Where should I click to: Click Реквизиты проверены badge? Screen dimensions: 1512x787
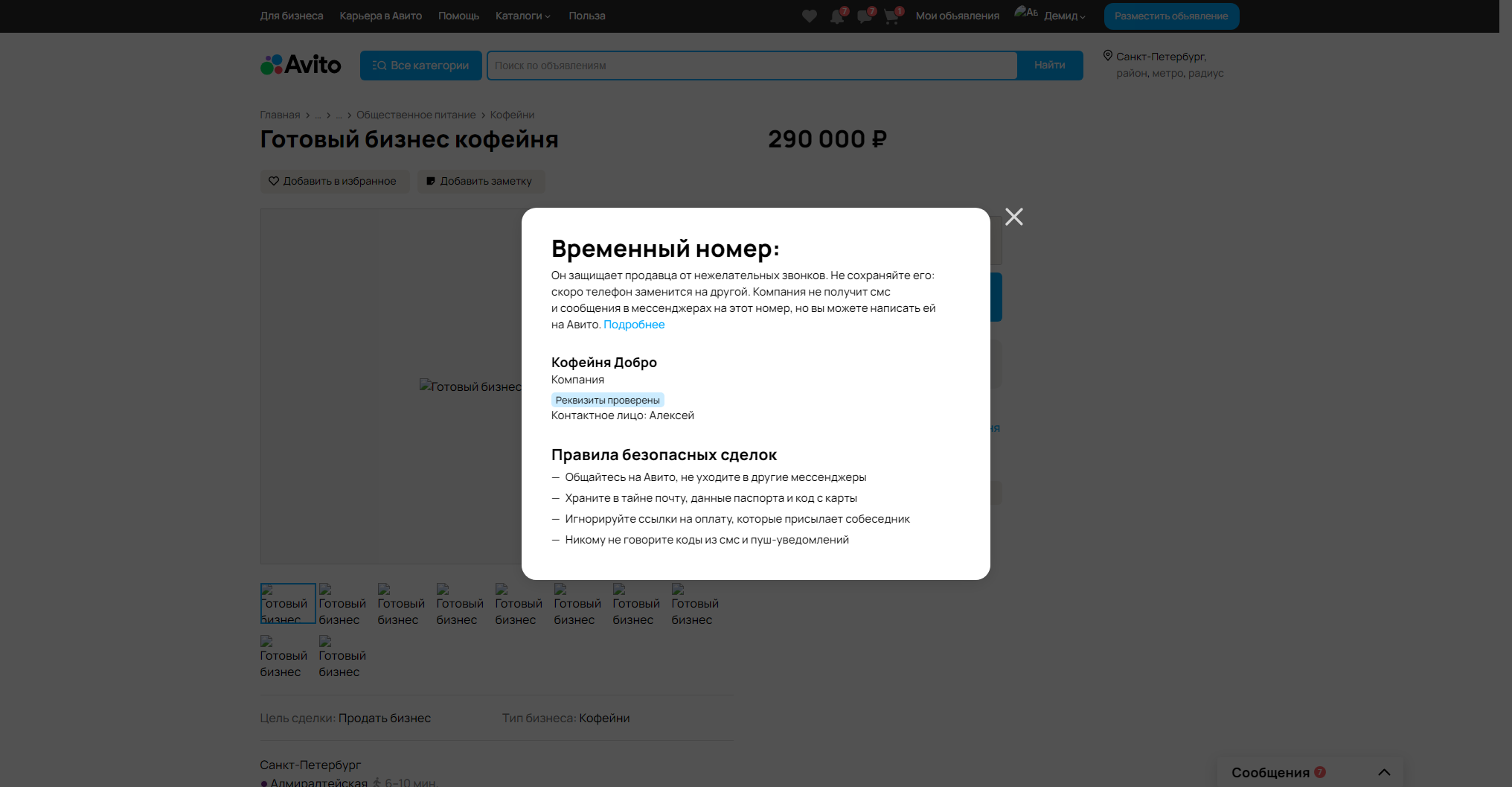608,400
